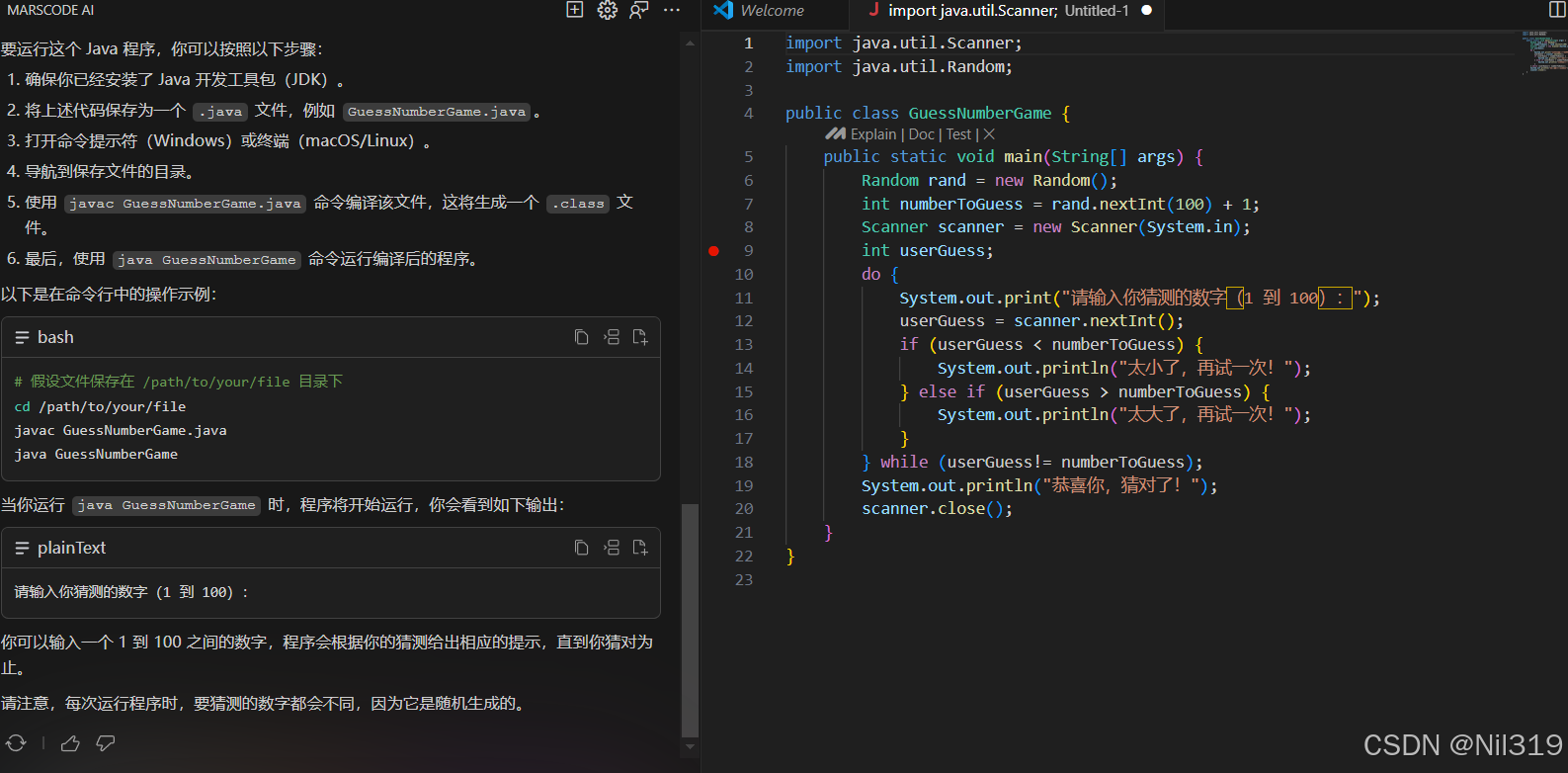Dismiss the MarsCode code lens with X

(x=989, y=134)
